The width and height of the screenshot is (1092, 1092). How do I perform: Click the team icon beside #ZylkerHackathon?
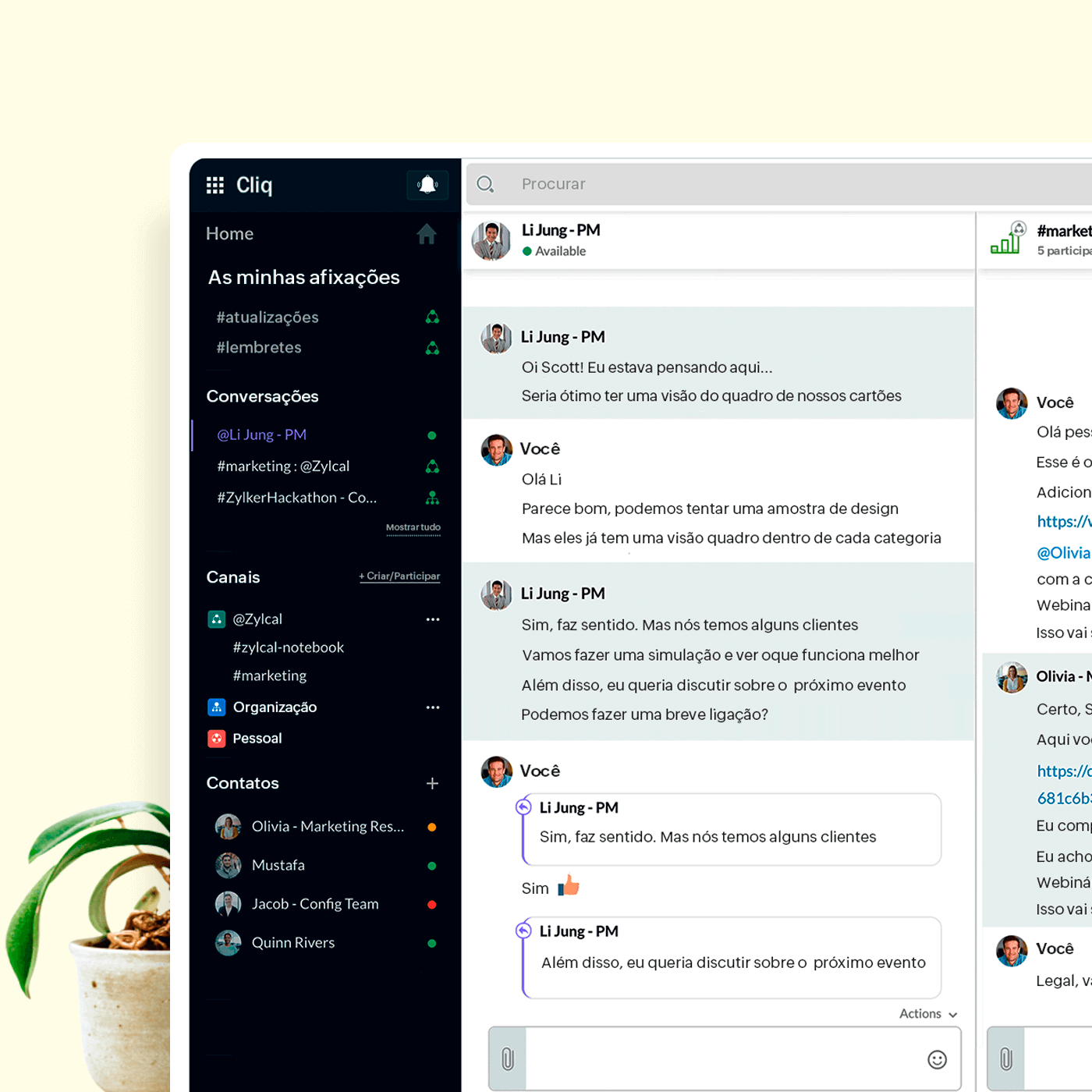tap(432, 498)
